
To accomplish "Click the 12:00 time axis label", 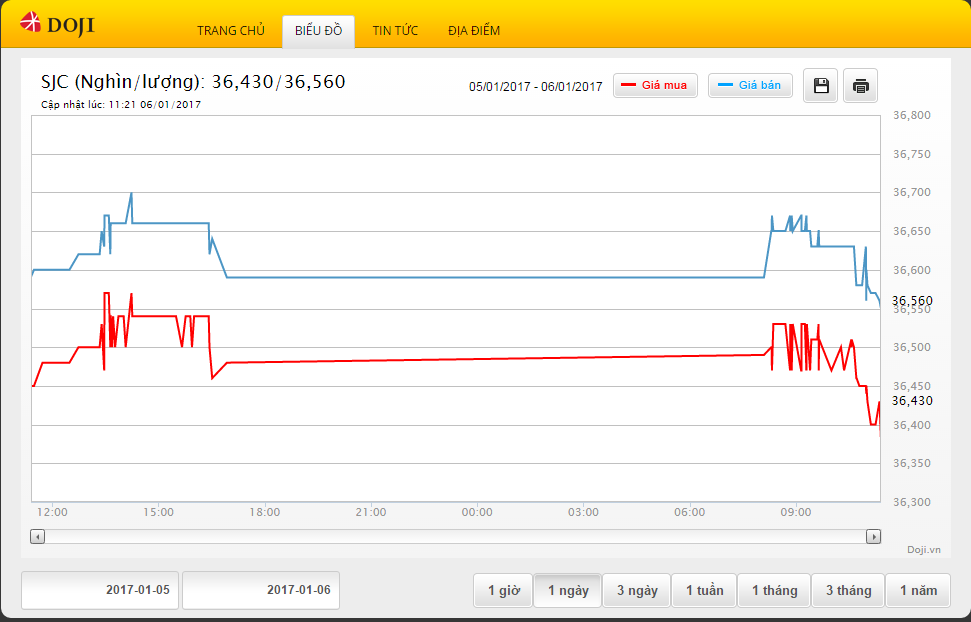I will pos(52,512).
